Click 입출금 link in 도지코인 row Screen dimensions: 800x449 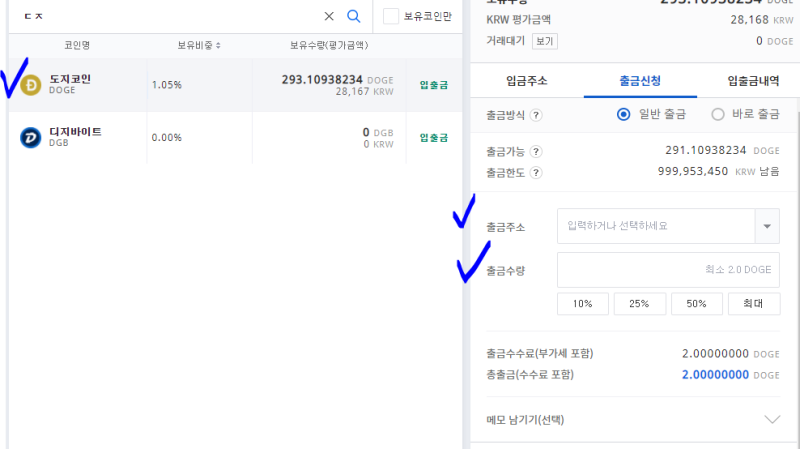point(434,85)
